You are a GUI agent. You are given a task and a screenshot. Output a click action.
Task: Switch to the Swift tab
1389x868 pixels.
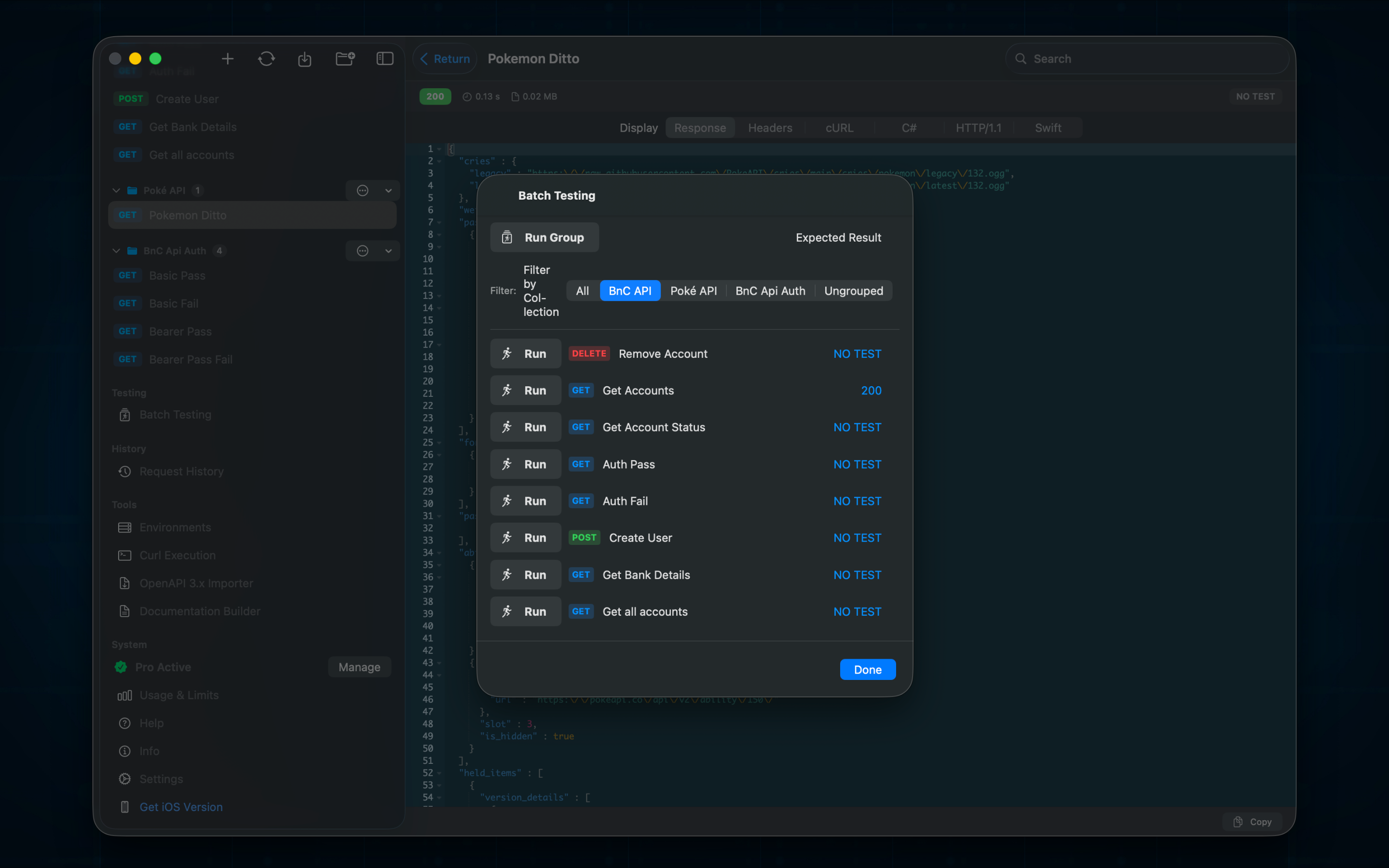click(x=1048, y=128)
